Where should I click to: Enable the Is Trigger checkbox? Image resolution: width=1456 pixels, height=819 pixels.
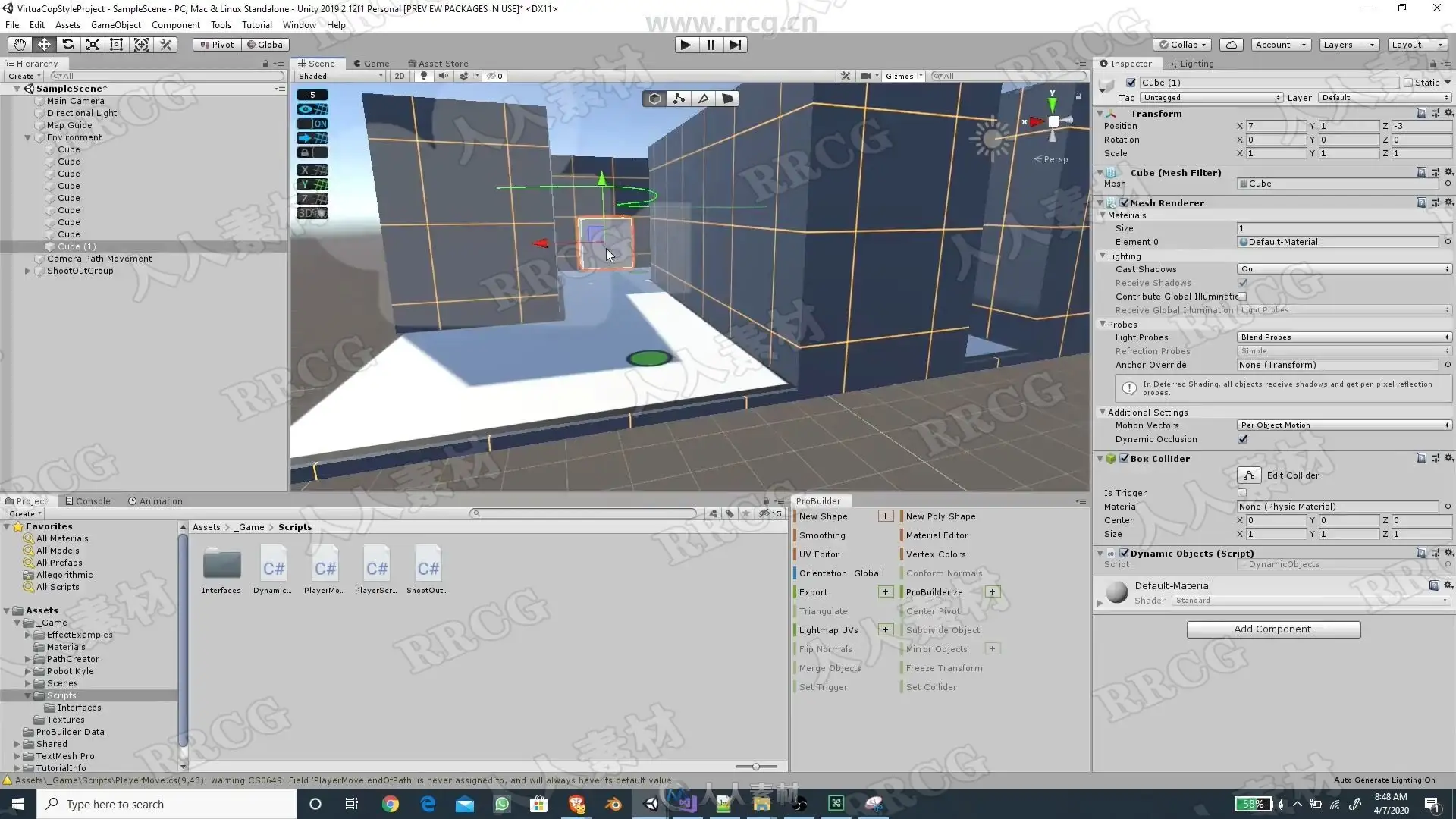1242,493
